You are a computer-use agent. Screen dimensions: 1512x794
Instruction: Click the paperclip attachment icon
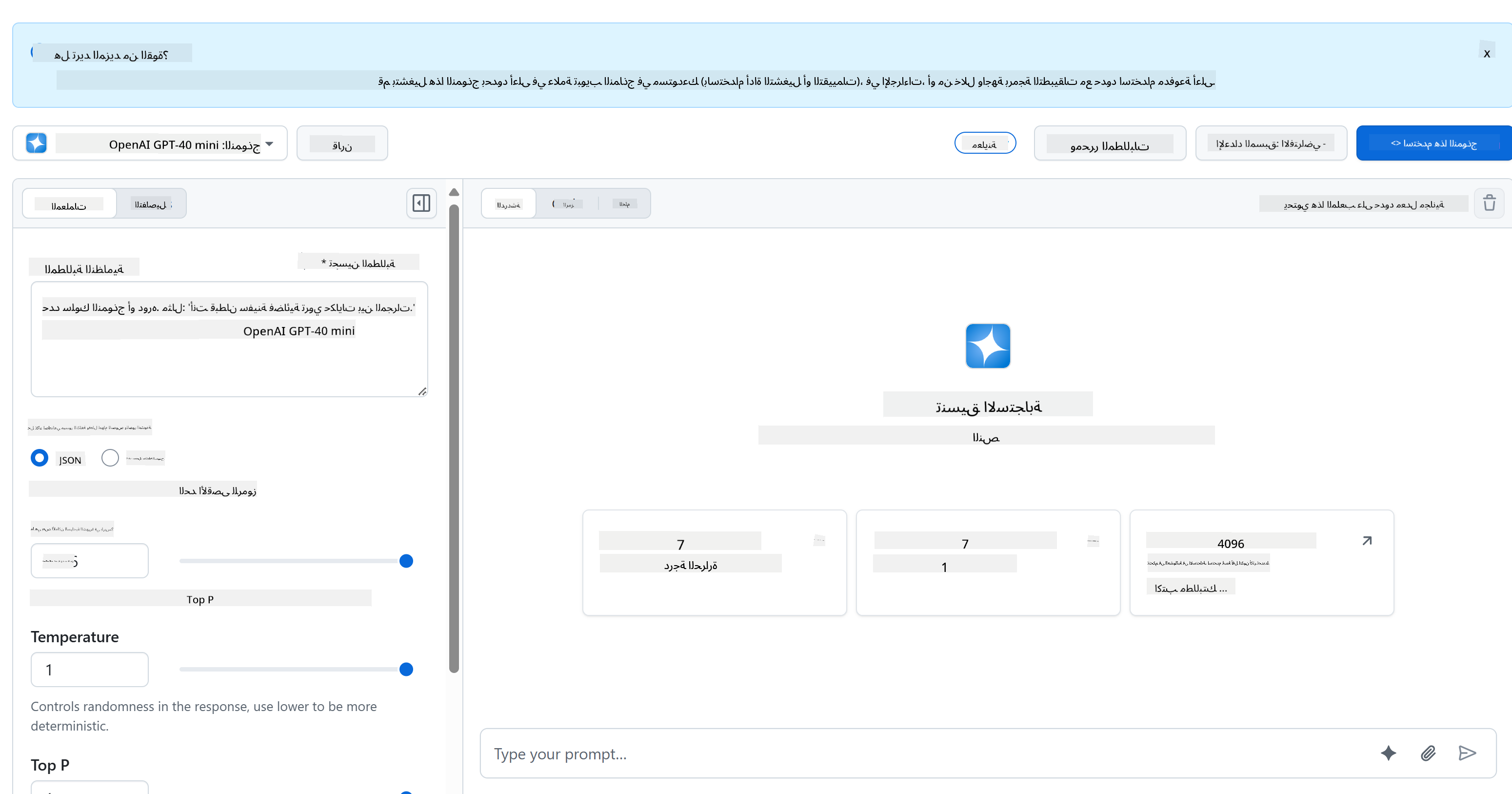click(x=1428, y=753)
